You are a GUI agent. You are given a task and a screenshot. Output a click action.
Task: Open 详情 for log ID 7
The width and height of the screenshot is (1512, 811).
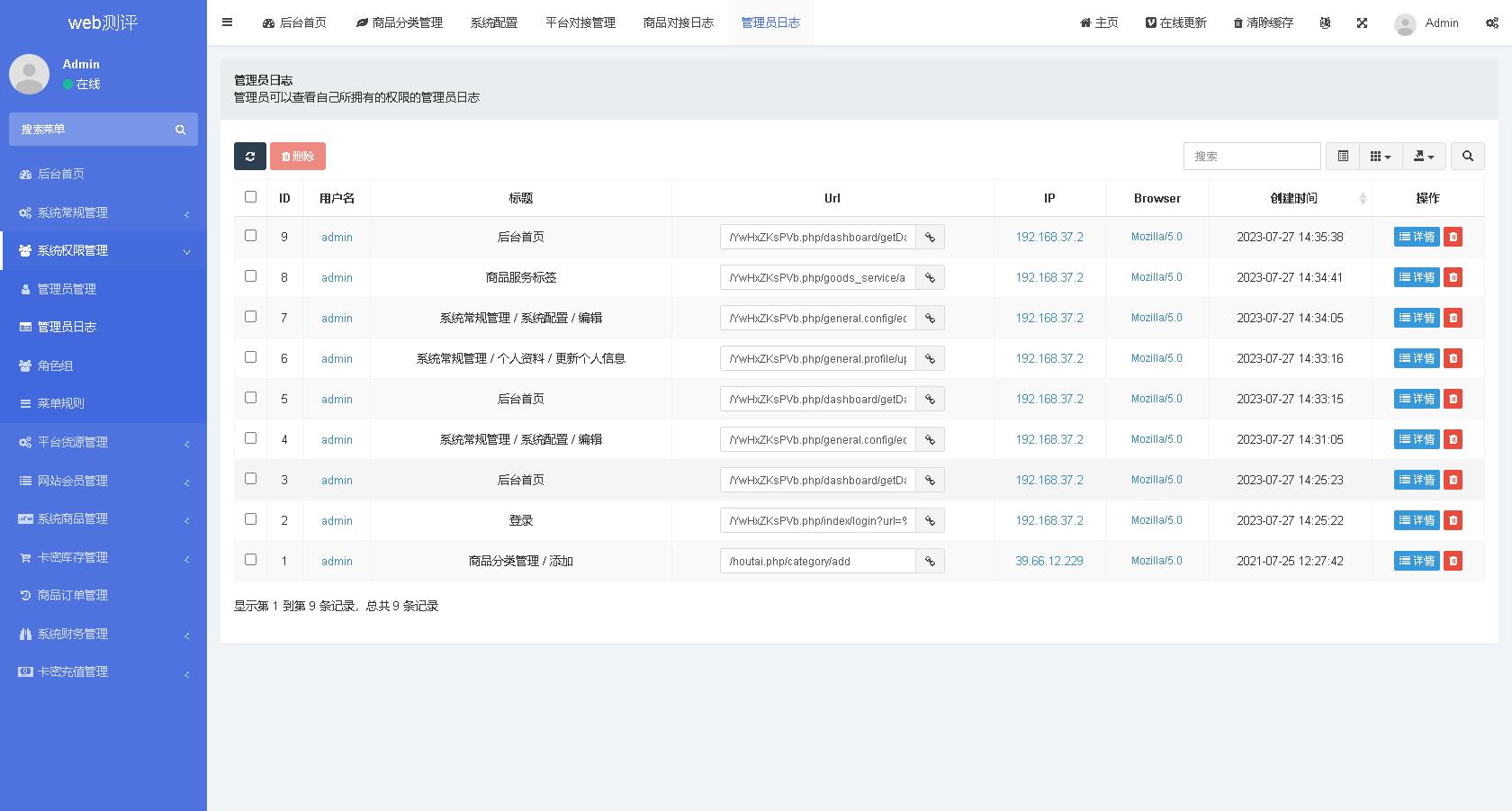click(x=1417, y=318)
